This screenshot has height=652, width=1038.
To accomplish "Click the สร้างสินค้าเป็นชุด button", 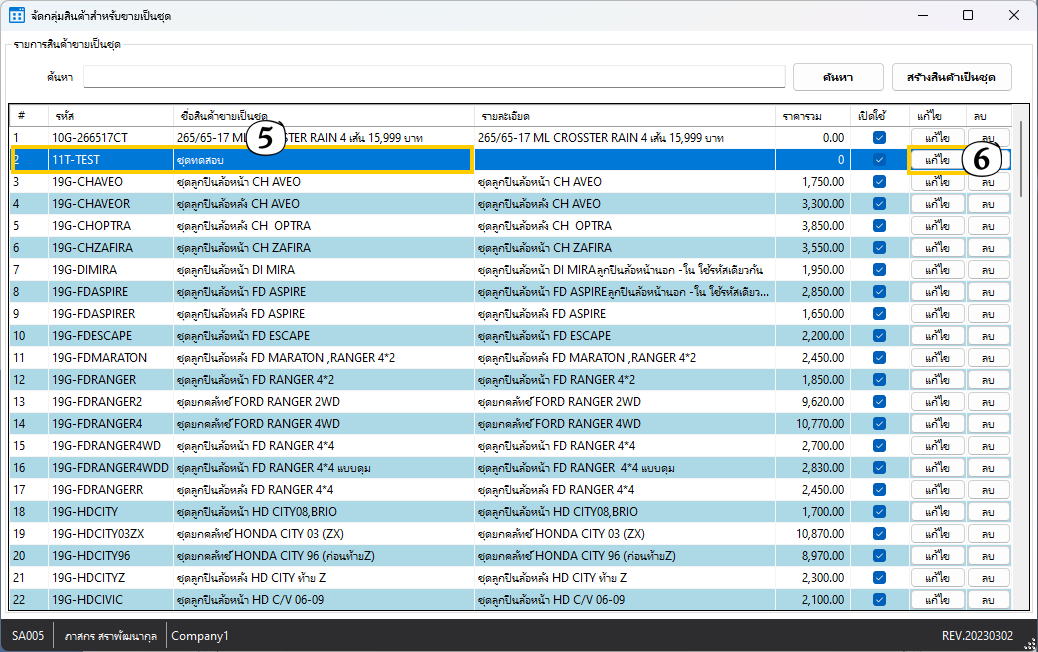I will coord(951,77).
